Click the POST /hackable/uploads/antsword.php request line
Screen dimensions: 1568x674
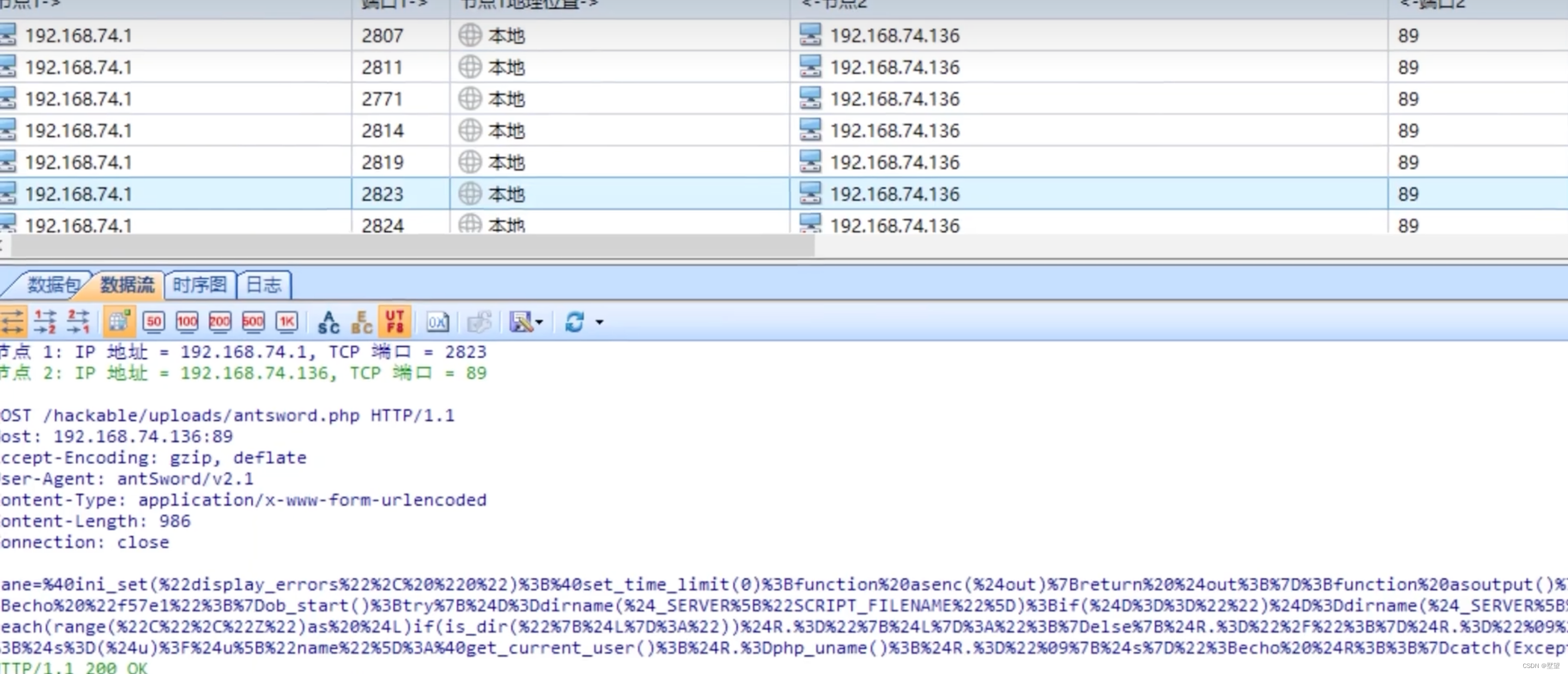coord(228,415)
